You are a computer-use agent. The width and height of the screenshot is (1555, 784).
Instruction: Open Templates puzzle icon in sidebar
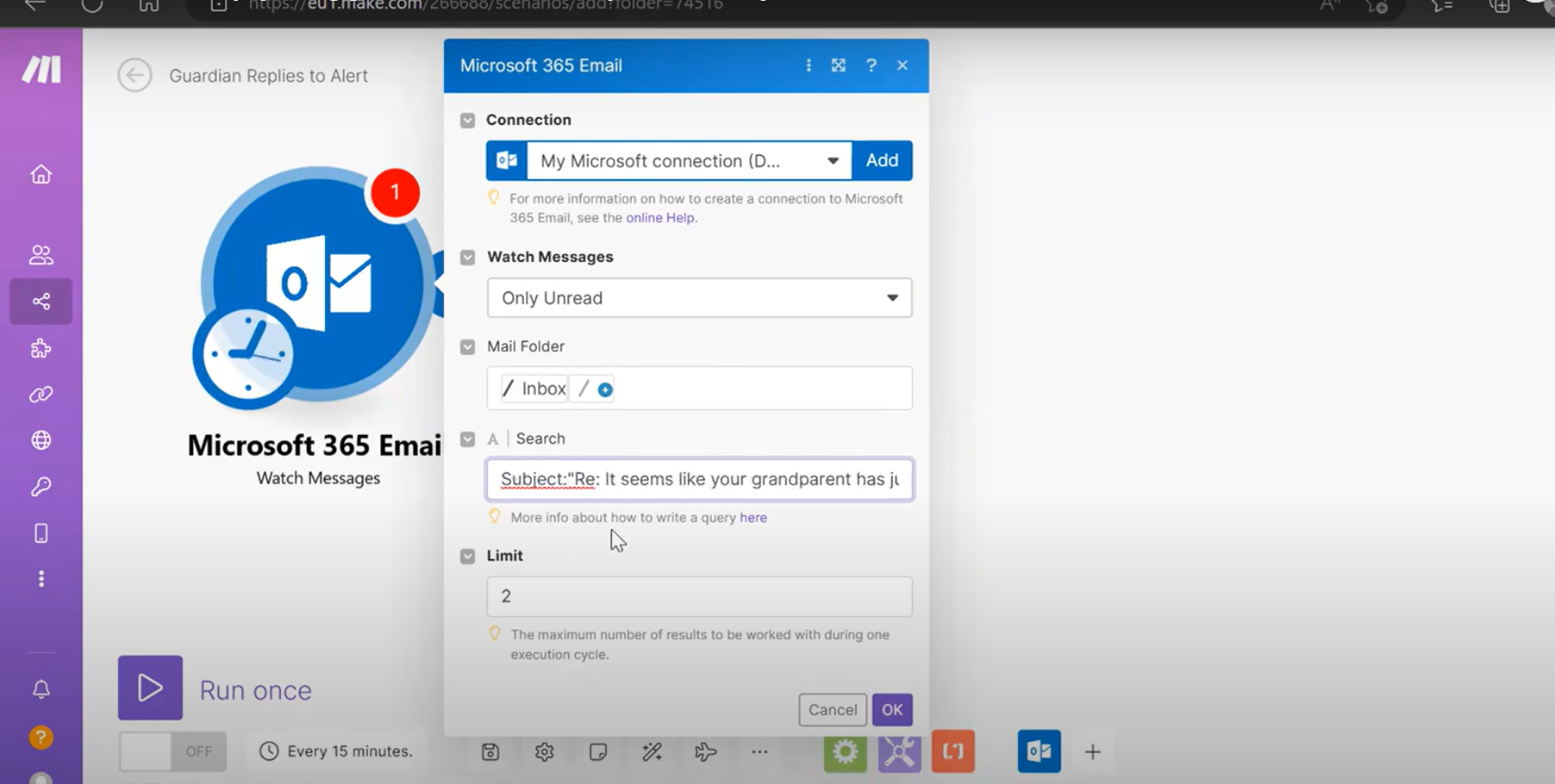[x=41, y=348]
